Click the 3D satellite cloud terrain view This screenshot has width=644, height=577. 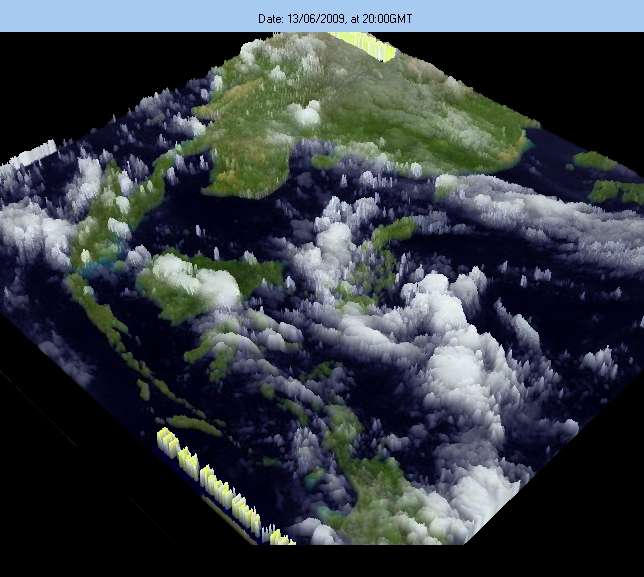(322, 289)
